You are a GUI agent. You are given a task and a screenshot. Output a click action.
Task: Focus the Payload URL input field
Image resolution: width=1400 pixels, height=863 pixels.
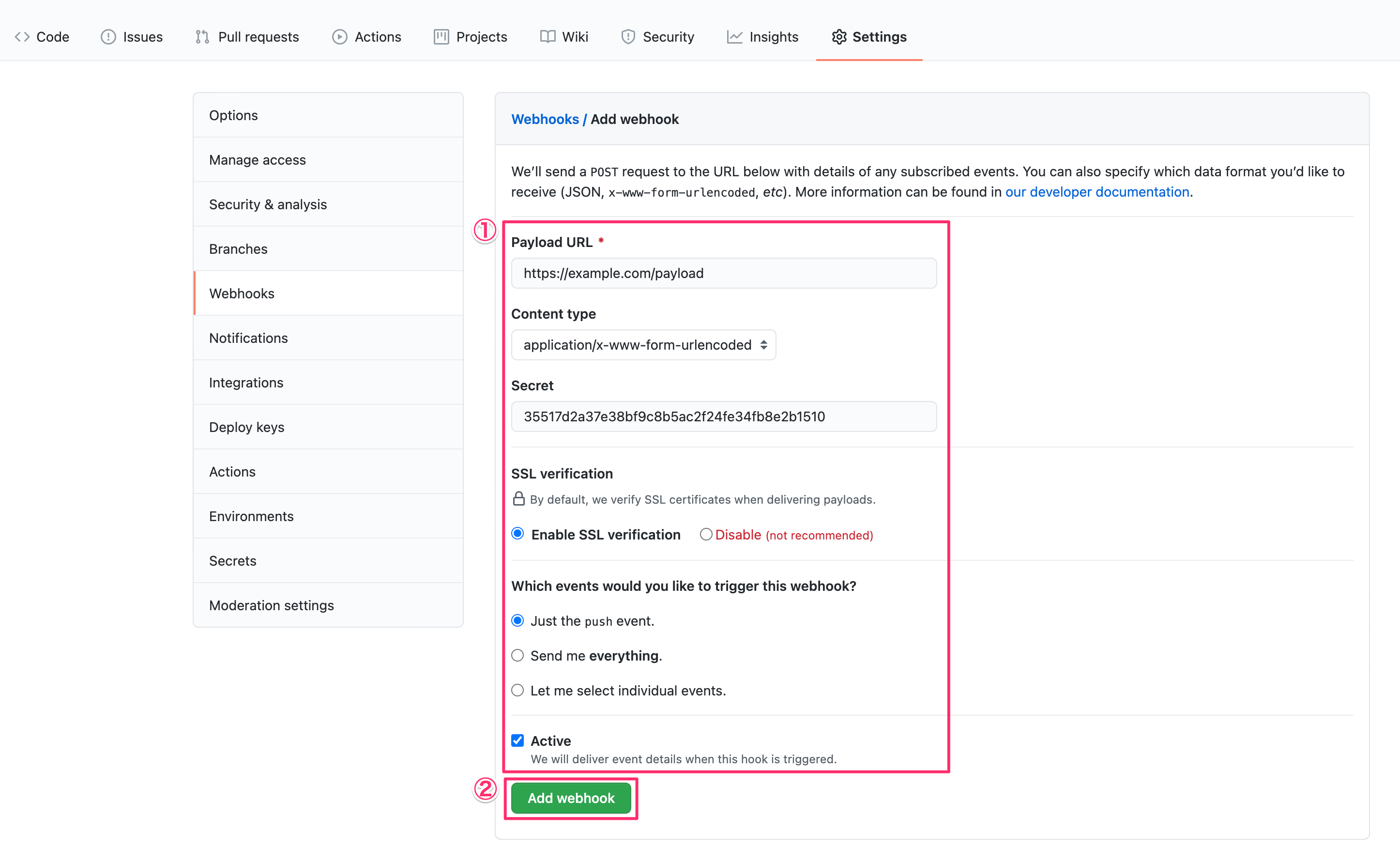pos(723,274)
